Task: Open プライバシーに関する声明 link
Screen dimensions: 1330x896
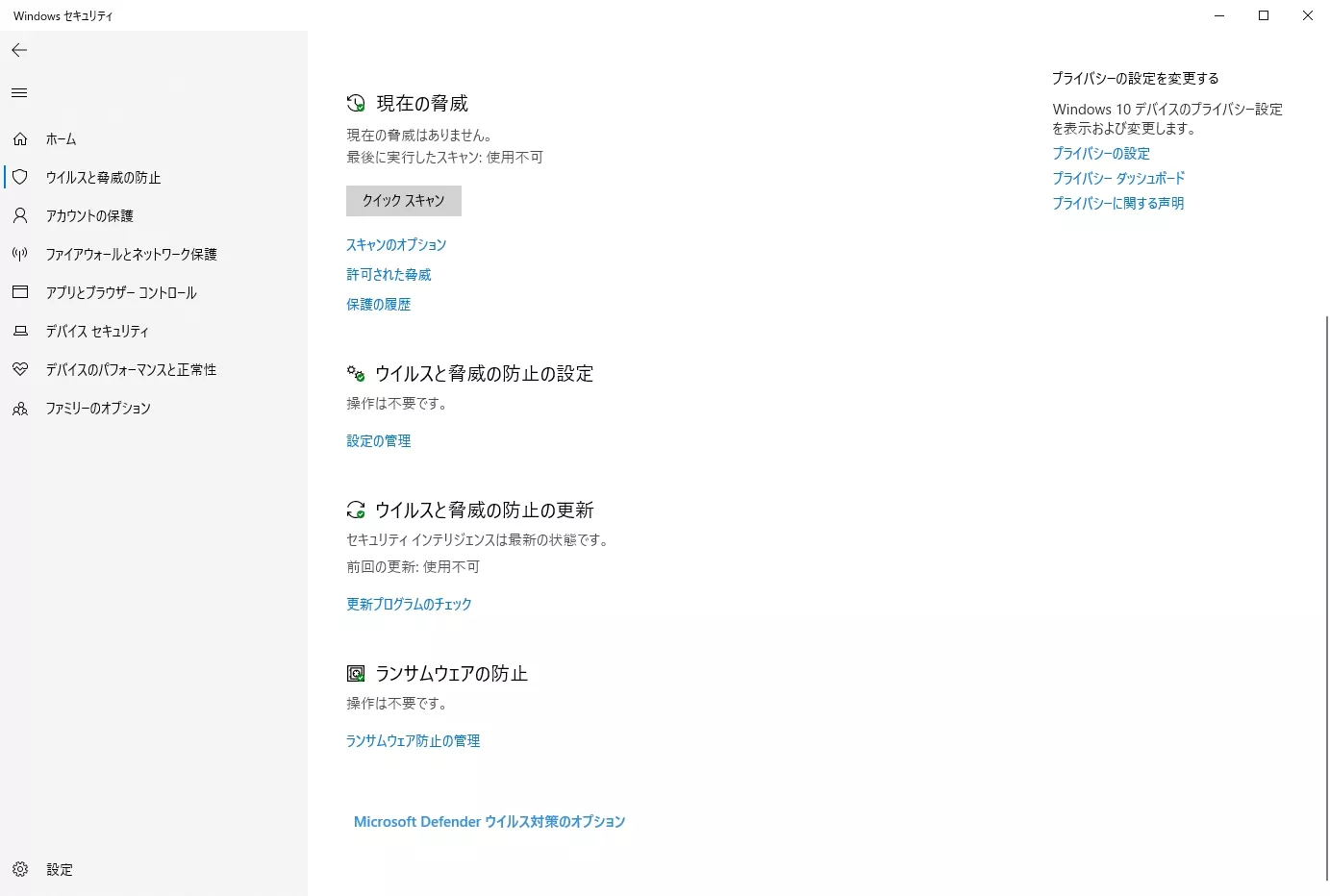Action: [x=1118, y=204]
